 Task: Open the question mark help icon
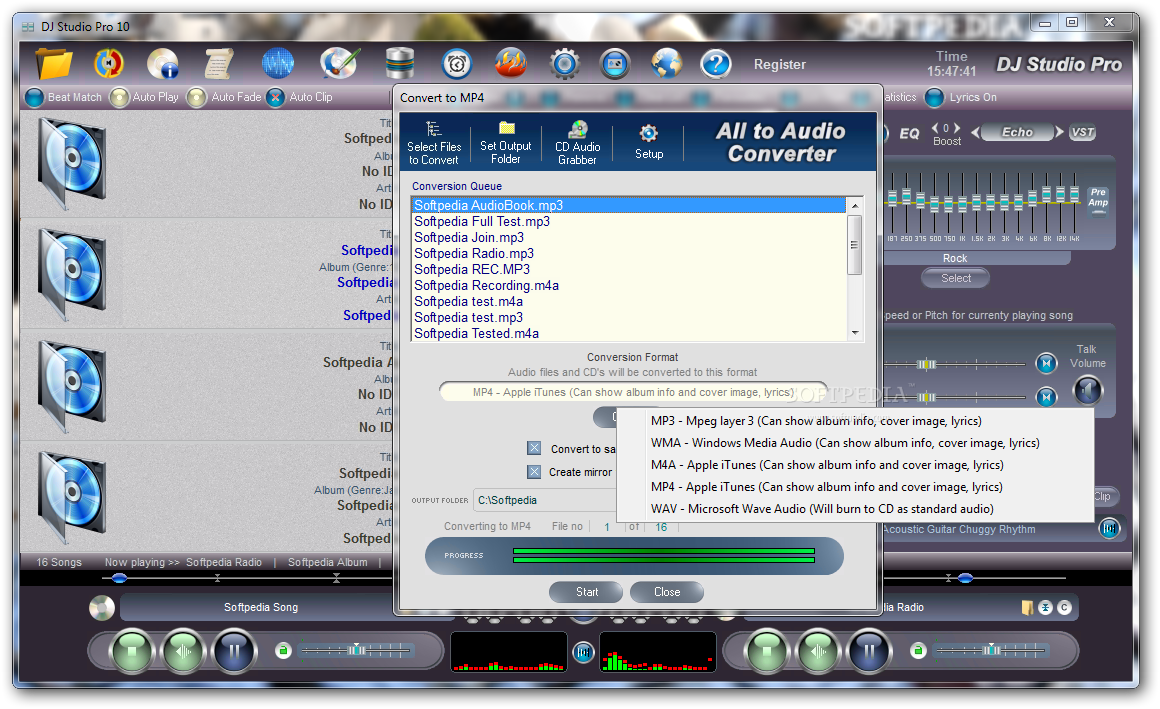pos(716,64)
